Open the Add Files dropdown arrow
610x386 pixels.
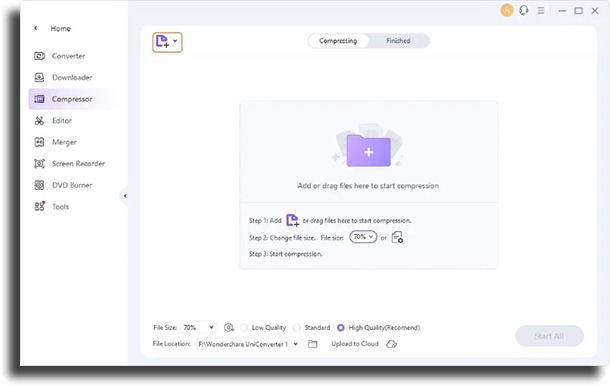coord(175,41)
